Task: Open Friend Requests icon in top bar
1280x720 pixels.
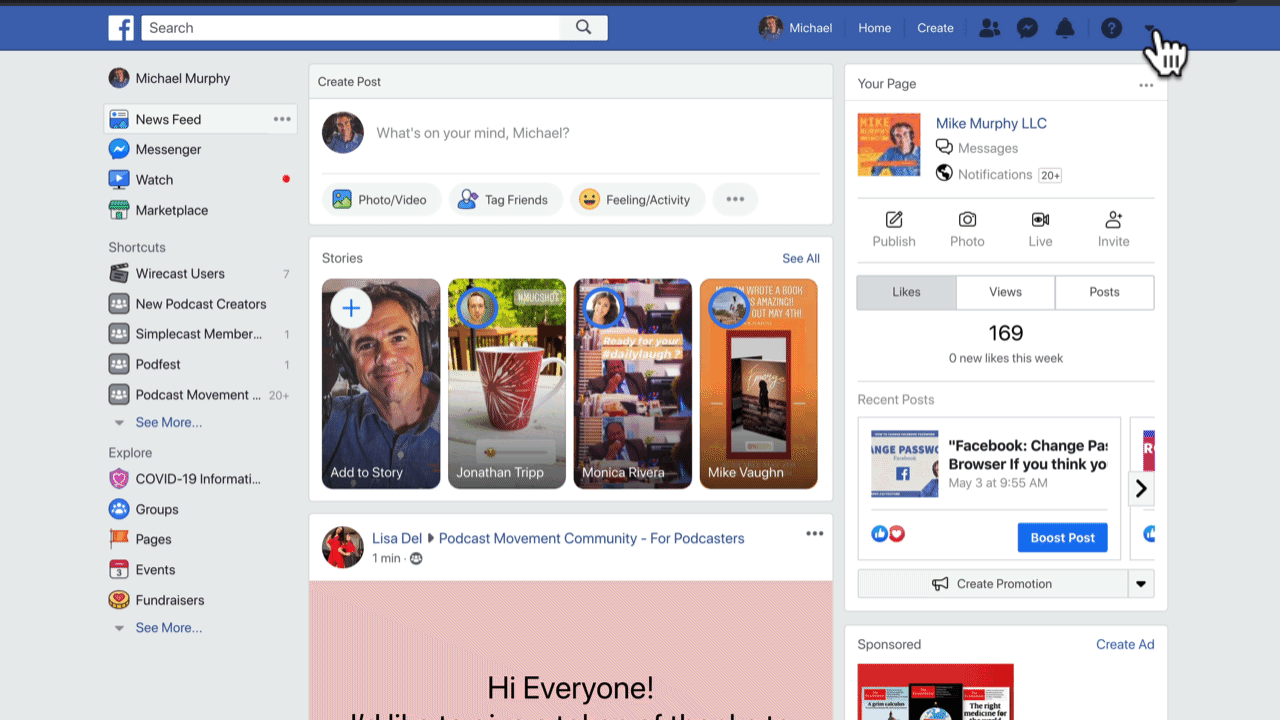Action: click(989, 28)
